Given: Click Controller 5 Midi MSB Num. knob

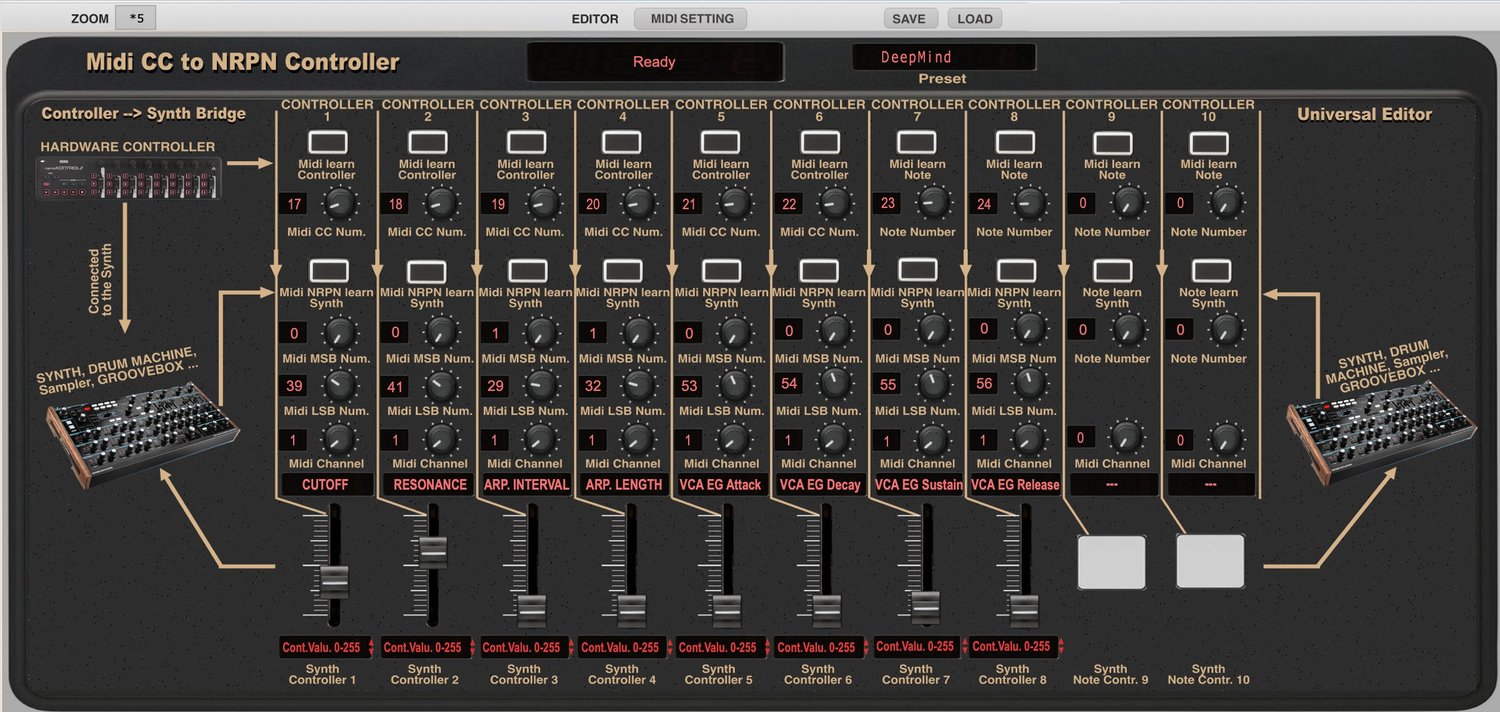Looking at the screenshot, I should point(735,332).
